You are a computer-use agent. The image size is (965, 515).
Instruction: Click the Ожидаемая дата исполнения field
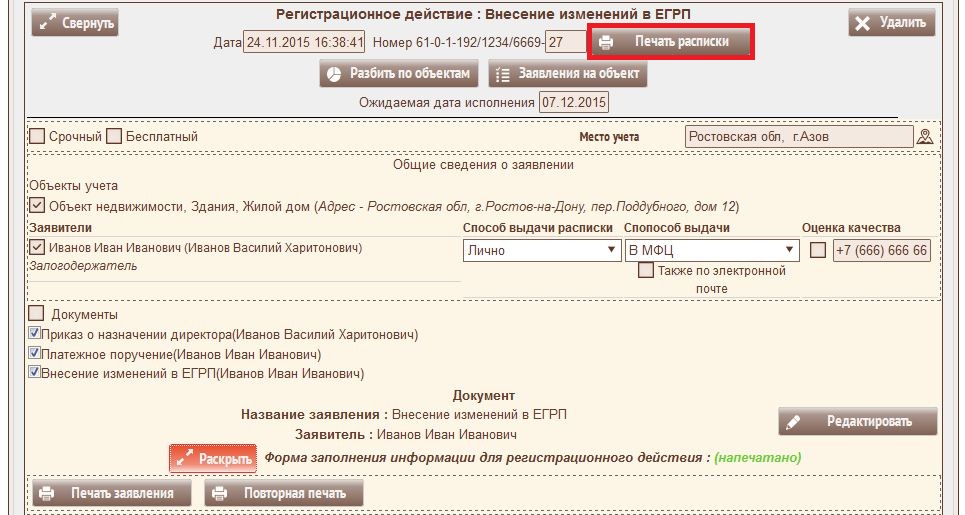[573, 102]
